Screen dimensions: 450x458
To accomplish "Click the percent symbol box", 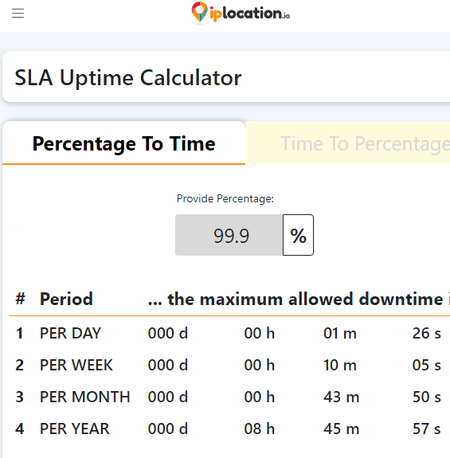I will point(298,235).
